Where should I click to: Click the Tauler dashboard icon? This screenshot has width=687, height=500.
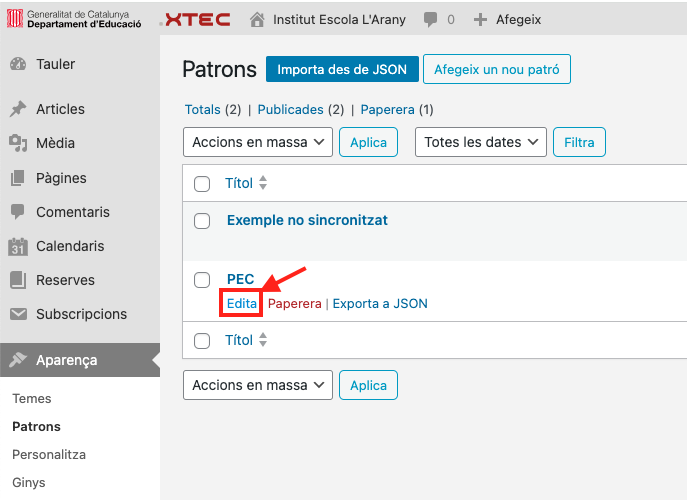click(18, 65)
